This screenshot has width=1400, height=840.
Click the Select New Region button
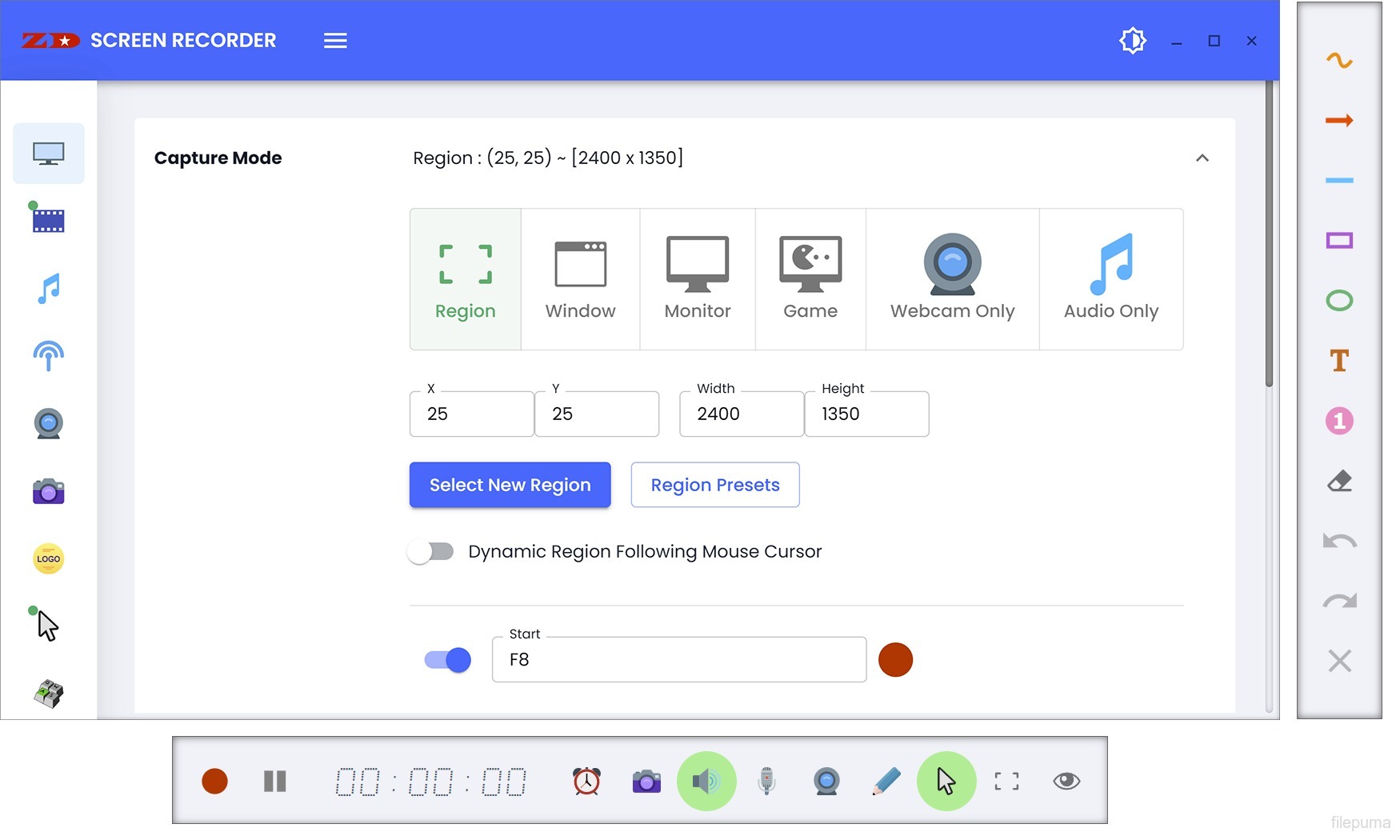click(510, 485)
